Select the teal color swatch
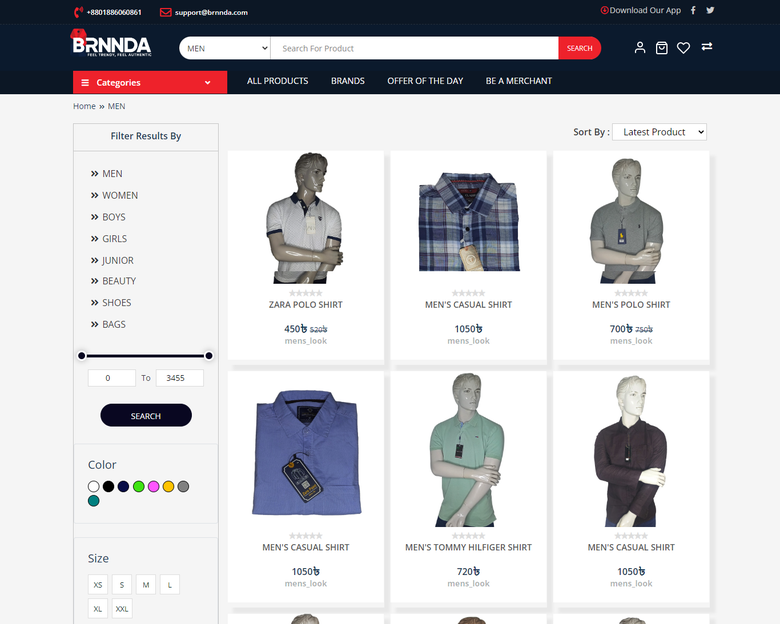This screenshot has width=780, height=624. (x=94, y=501)
